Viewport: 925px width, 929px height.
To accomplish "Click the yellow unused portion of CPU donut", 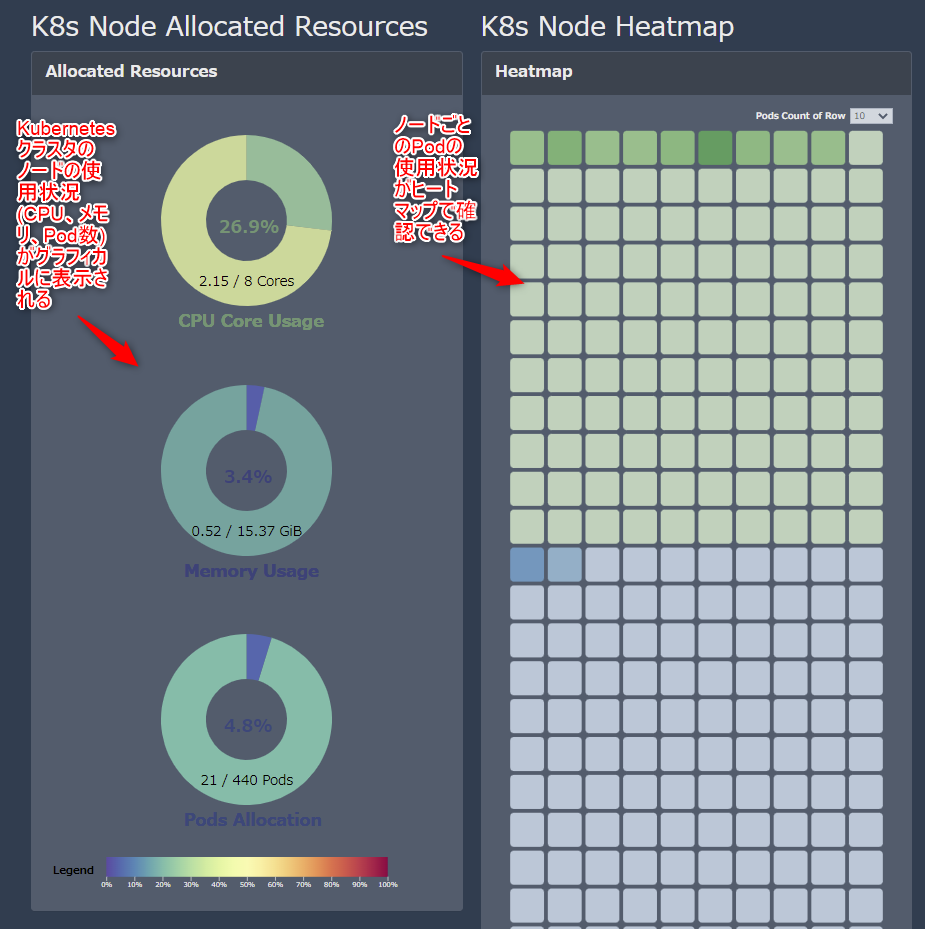I will click(x=190, y=237).
